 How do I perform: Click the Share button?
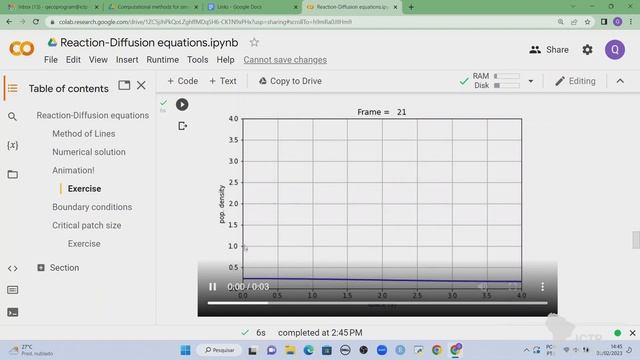pyautogui.click(x=549, y=50)
